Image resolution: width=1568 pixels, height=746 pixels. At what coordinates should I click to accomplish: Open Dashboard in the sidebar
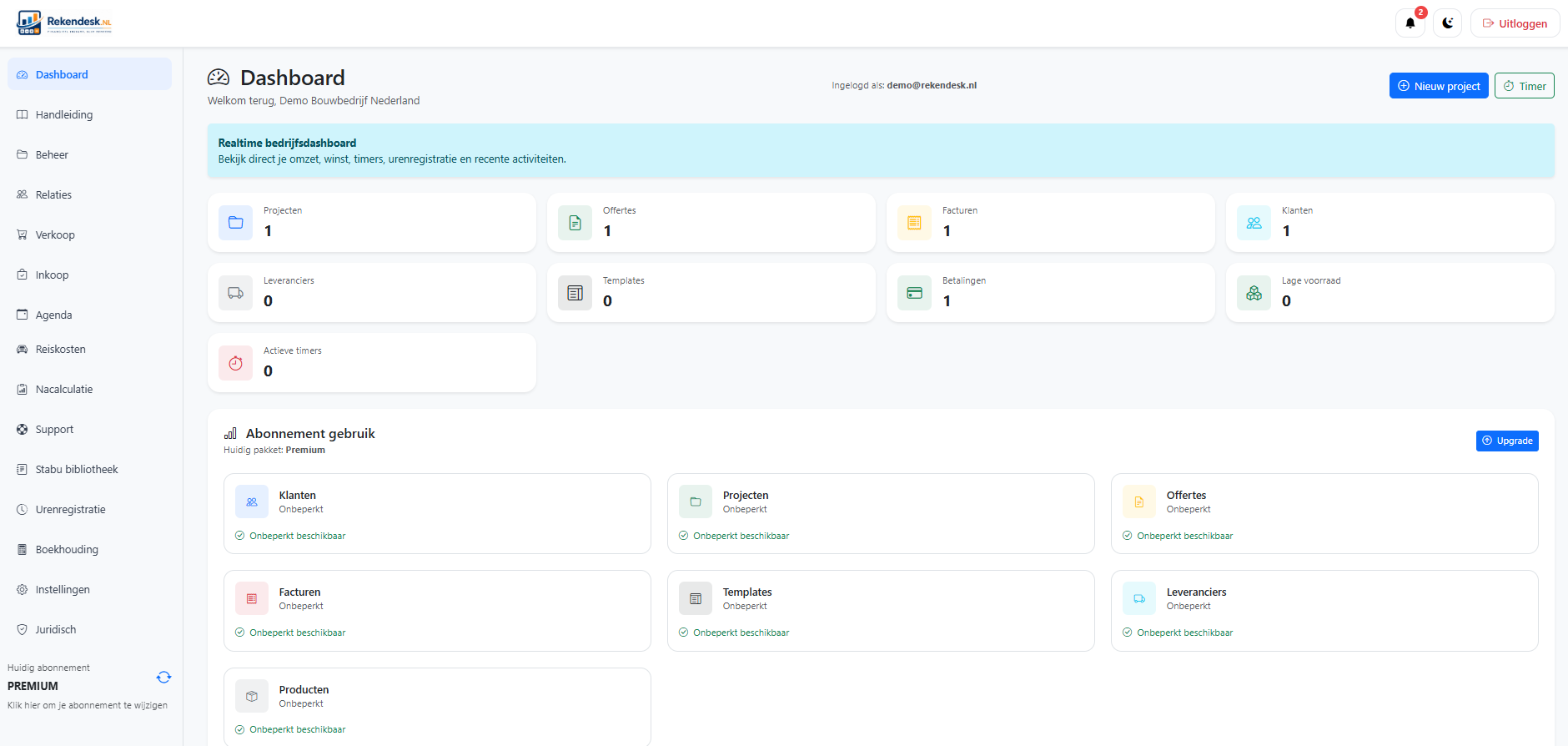(x=89, y=74)
